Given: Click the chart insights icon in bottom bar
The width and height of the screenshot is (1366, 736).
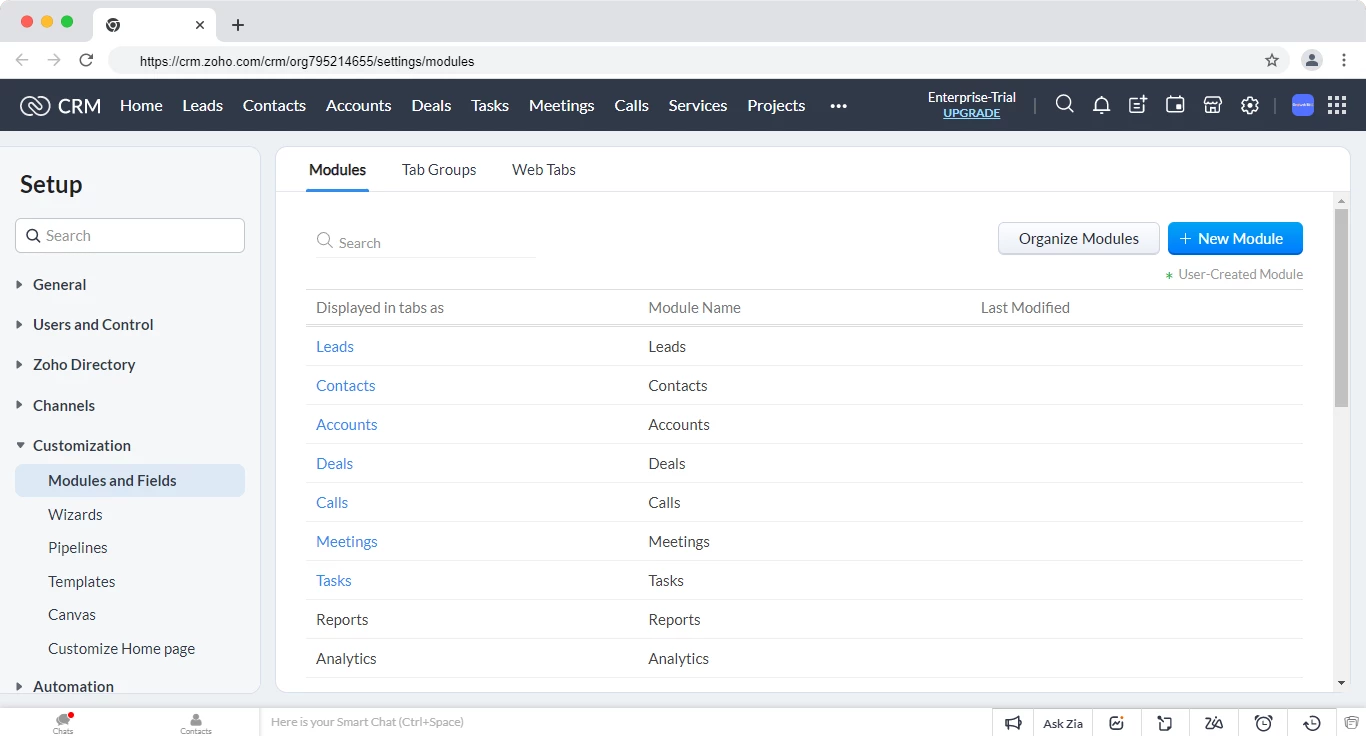Looking at the screenshot, I should (1116, 723).
